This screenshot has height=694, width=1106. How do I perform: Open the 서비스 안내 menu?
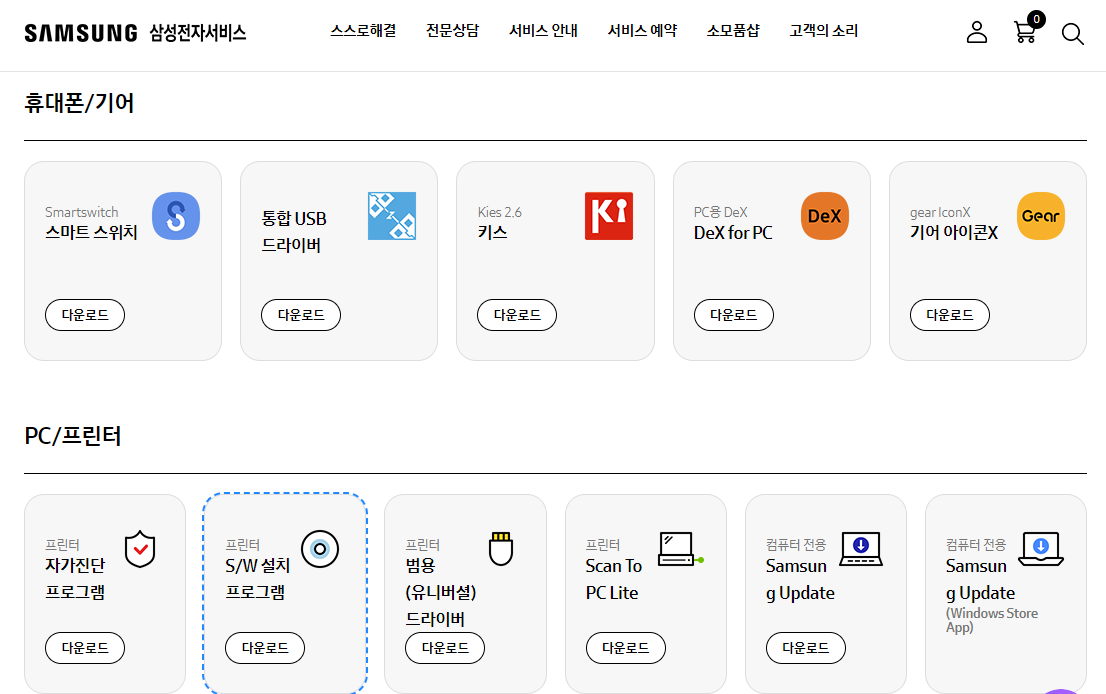click(543, 31)
